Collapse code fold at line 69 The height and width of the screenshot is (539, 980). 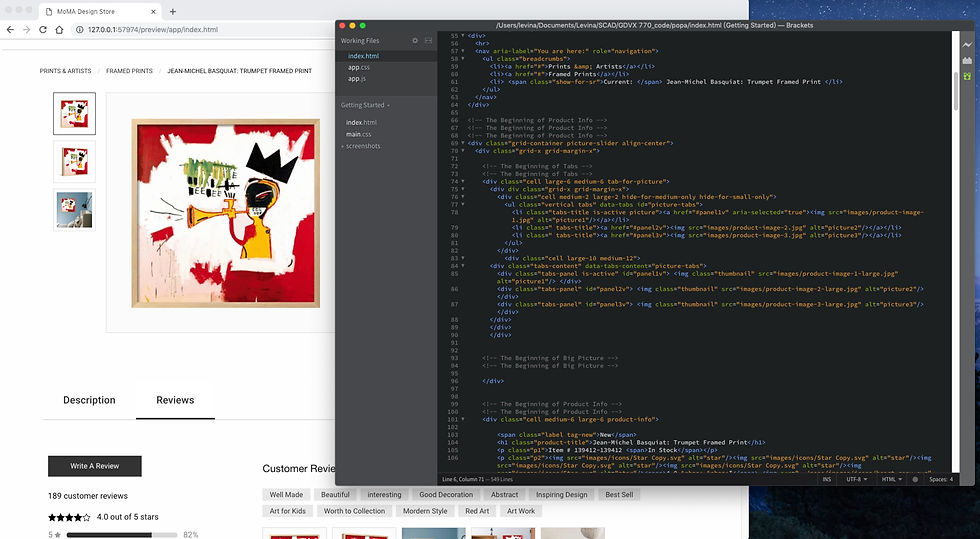pos(463,143)
